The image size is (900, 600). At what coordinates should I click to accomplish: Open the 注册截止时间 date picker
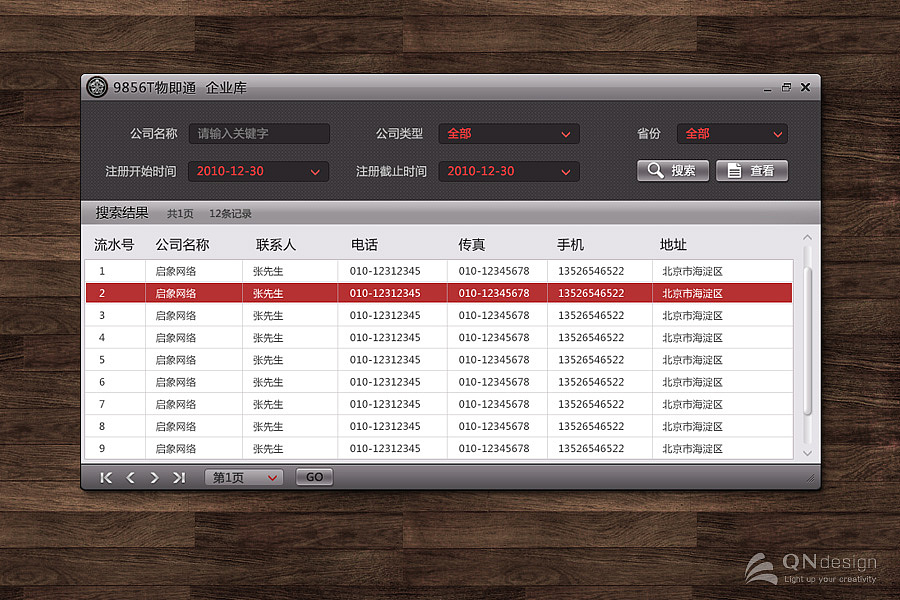[x=509, y=171]
